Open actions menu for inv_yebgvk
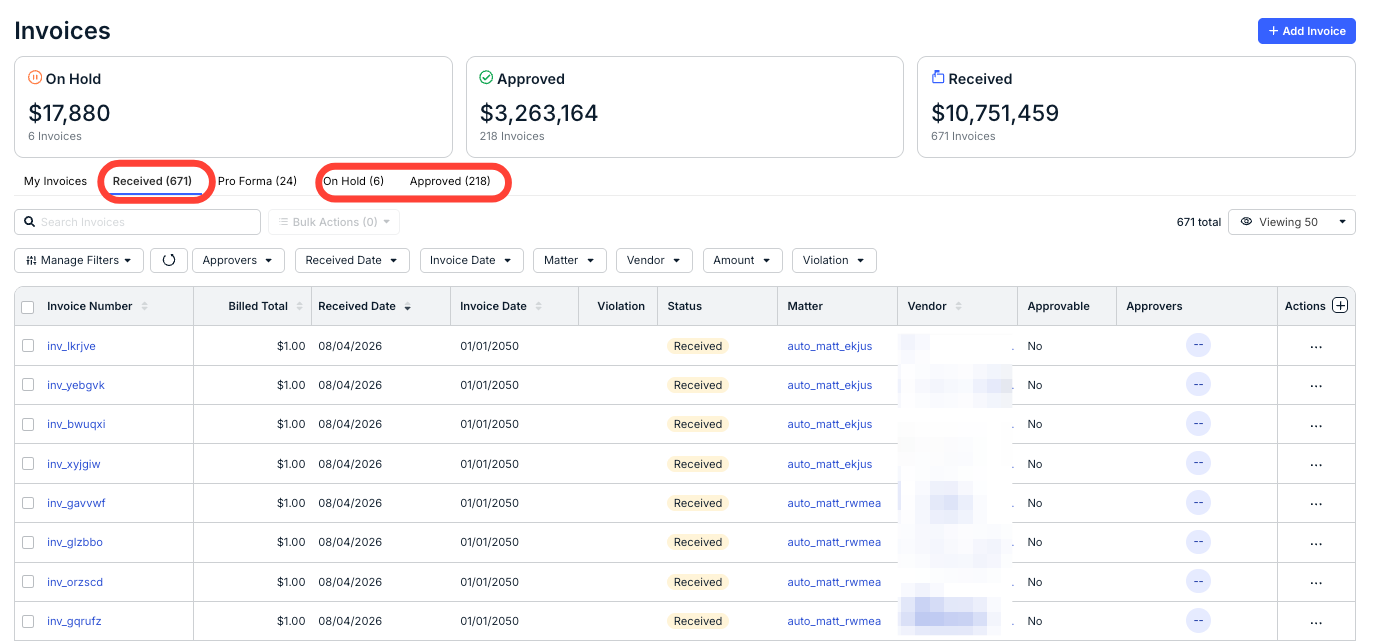 tap(1316, 385)
